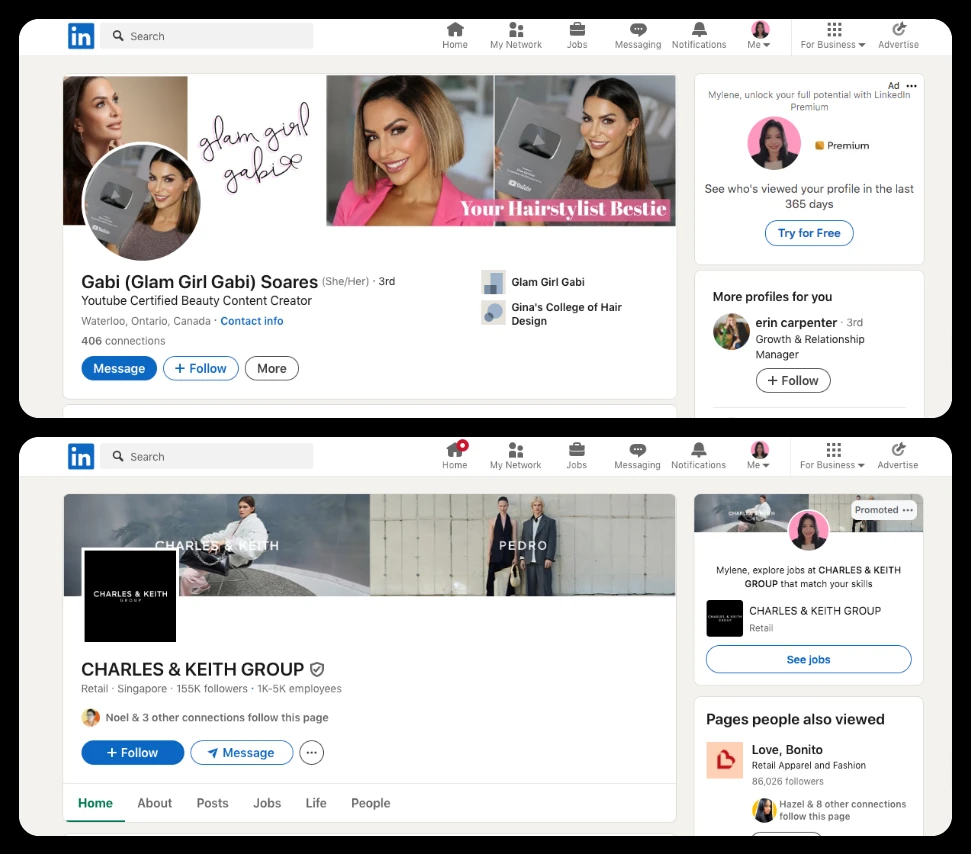Click CHARLES & KEITH GROUP name in promoted card
The width and height of the screenshot is (971, 854).
[815, 611]
